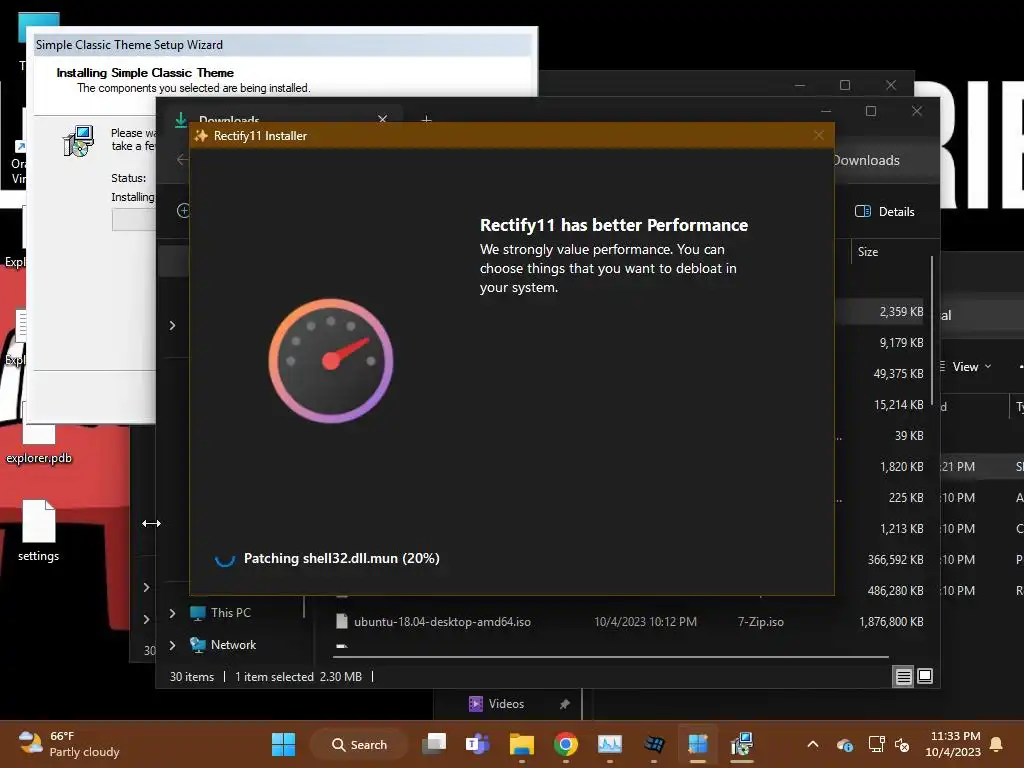Open File Explorer from the taskbar
Image resolution: width=1024 pixels, height=768 pixels.
522,744
